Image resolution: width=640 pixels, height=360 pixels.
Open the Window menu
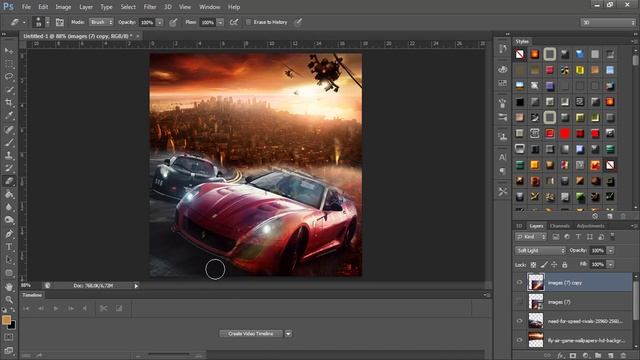click(x=209, y=7)
